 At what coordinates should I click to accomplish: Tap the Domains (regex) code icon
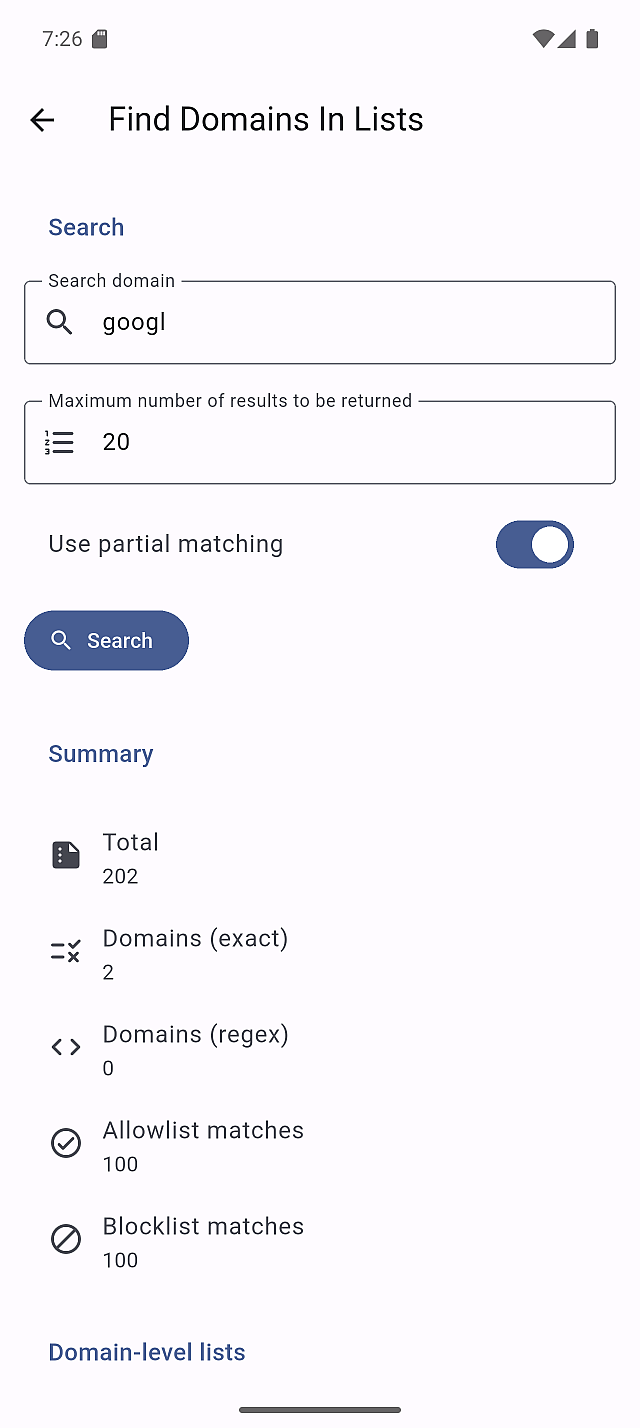coord(66,1047)
